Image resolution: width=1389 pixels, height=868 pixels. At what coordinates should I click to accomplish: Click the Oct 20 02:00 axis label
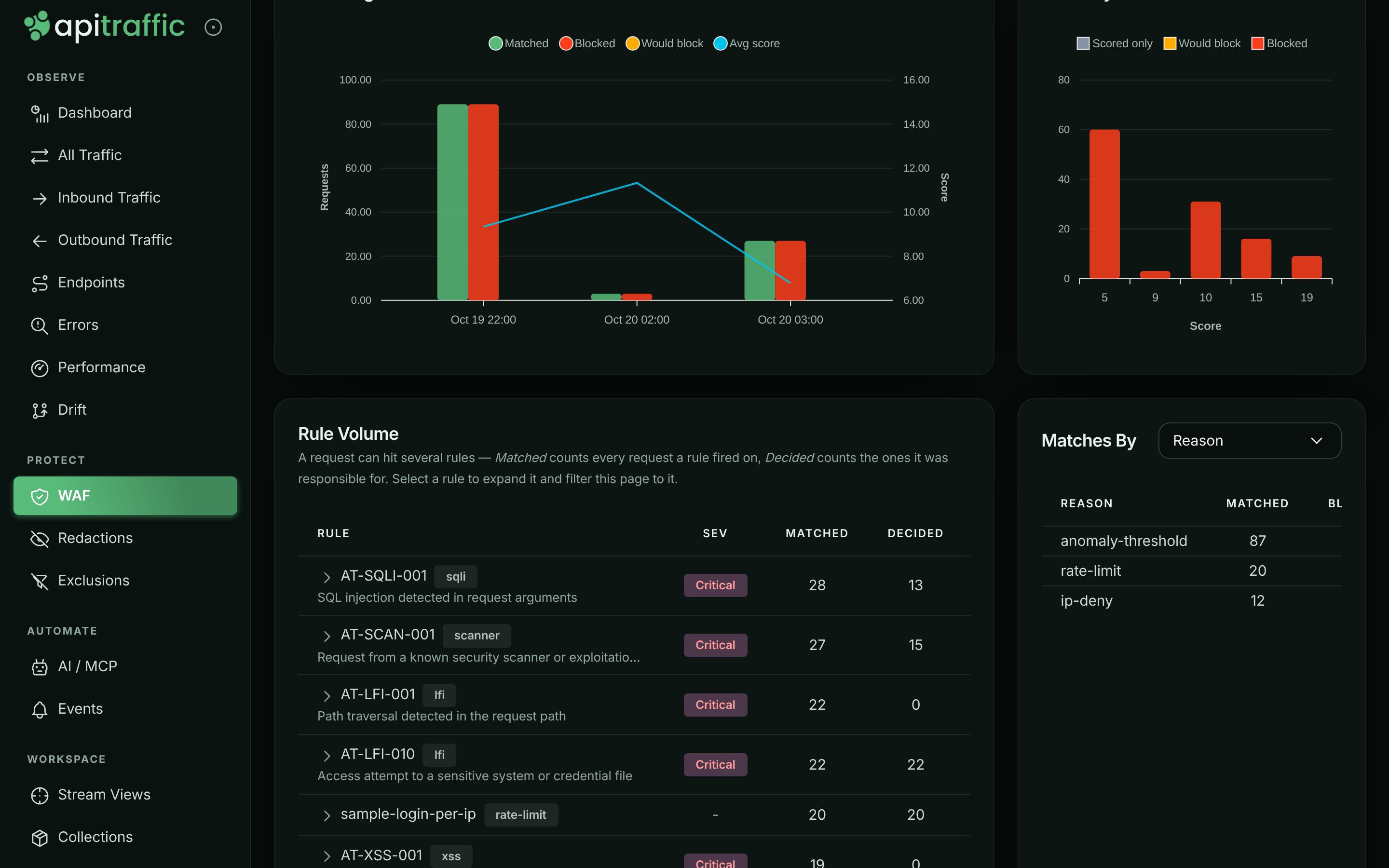click(x=637, y=320)
